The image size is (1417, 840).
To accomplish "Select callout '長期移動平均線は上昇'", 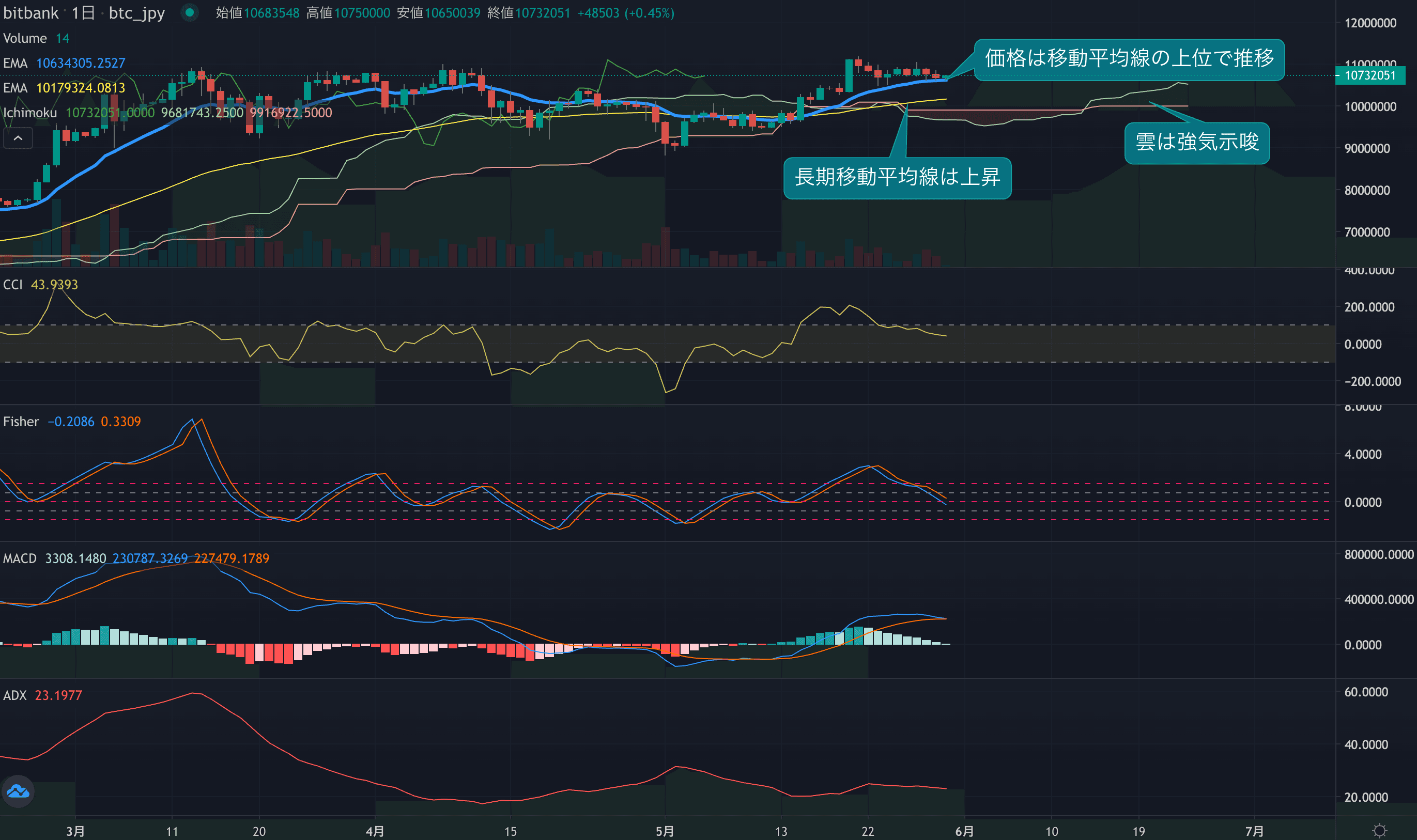I will [x=897, y=178].
